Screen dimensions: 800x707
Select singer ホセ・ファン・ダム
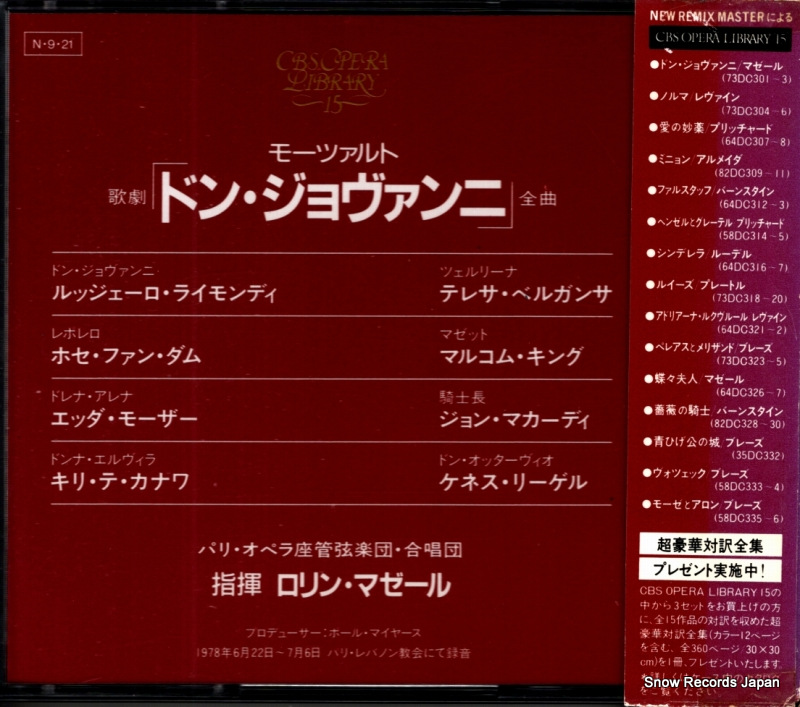pos(126,356)
